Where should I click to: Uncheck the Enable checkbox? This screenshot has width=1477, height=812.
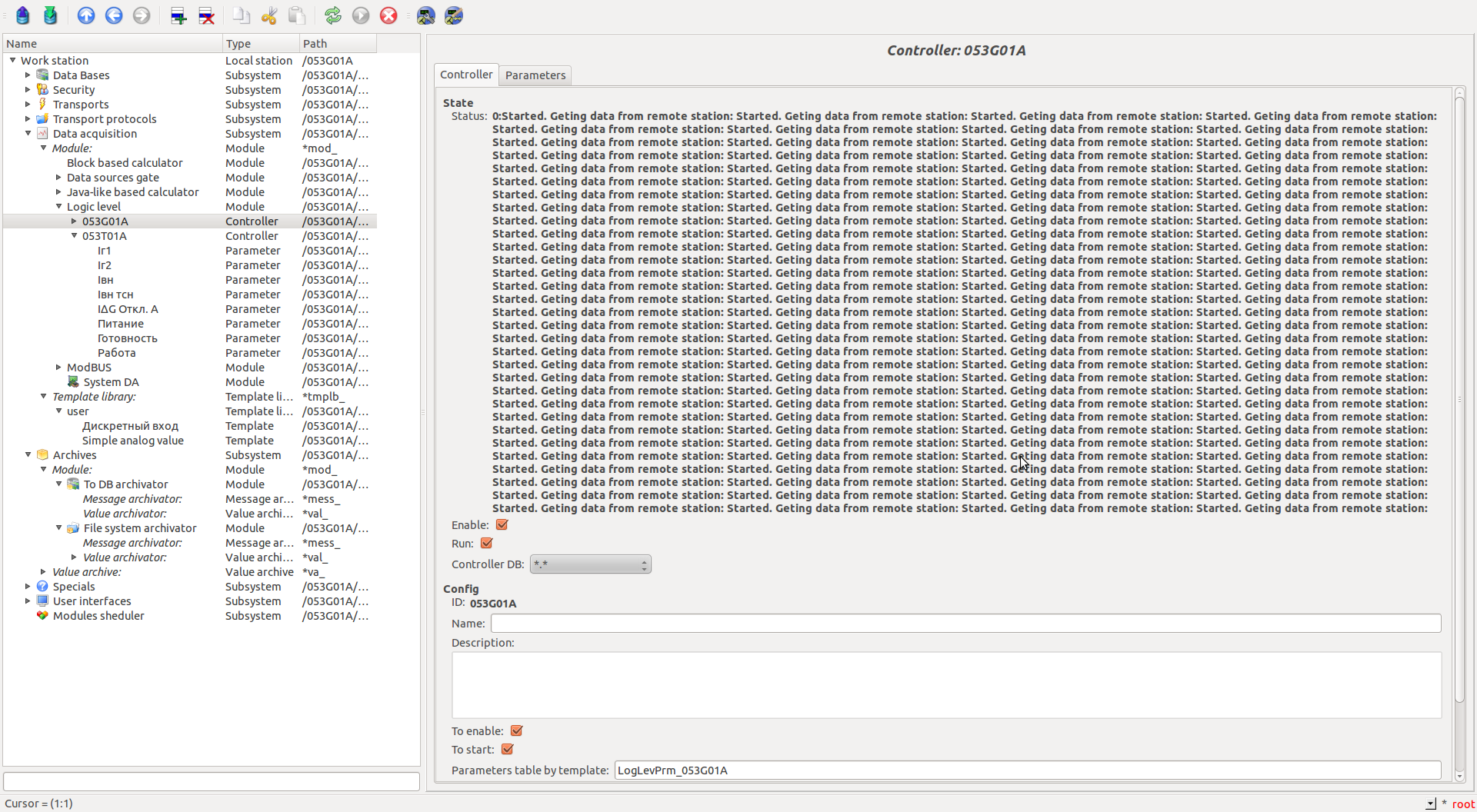tap(502, 525)
